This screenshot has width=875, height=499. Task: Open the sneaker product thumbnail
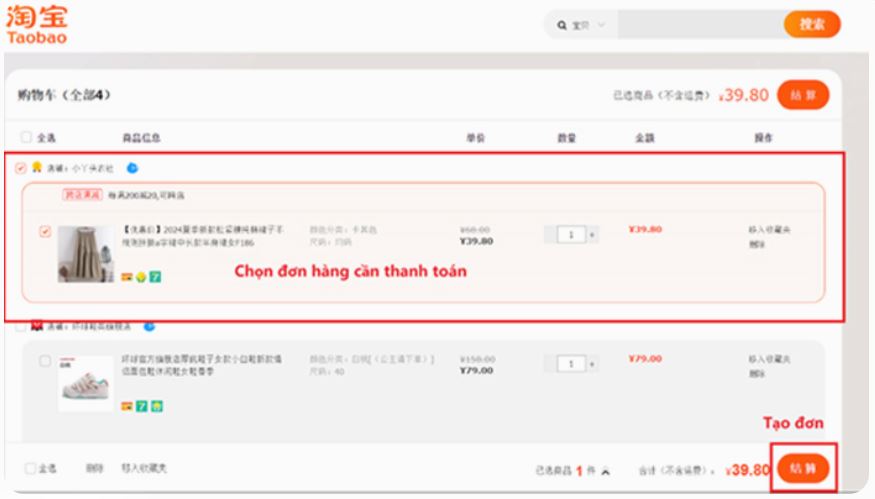point(85,383)
